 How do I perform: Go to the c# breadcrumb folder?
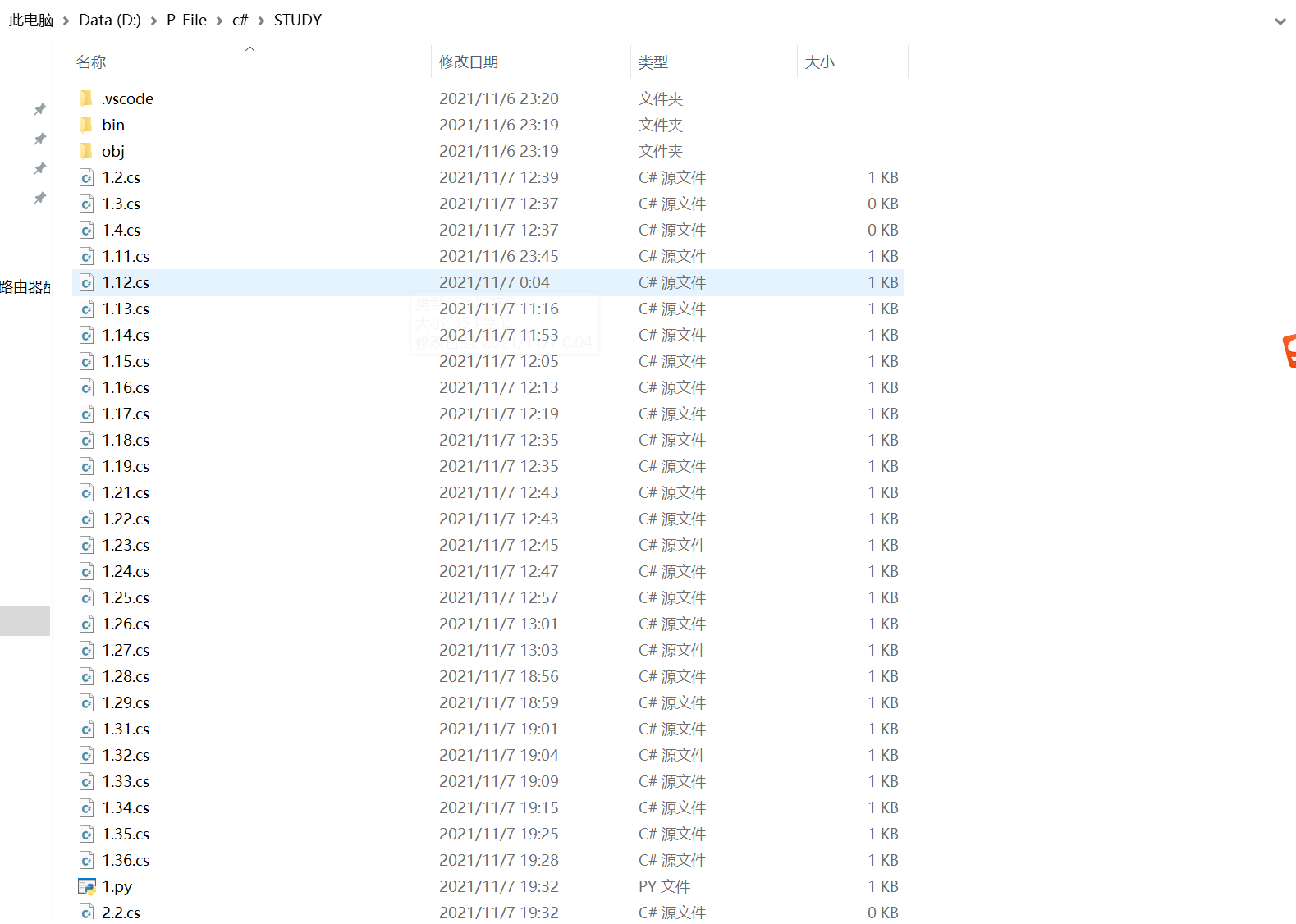(x=240, y=20)
